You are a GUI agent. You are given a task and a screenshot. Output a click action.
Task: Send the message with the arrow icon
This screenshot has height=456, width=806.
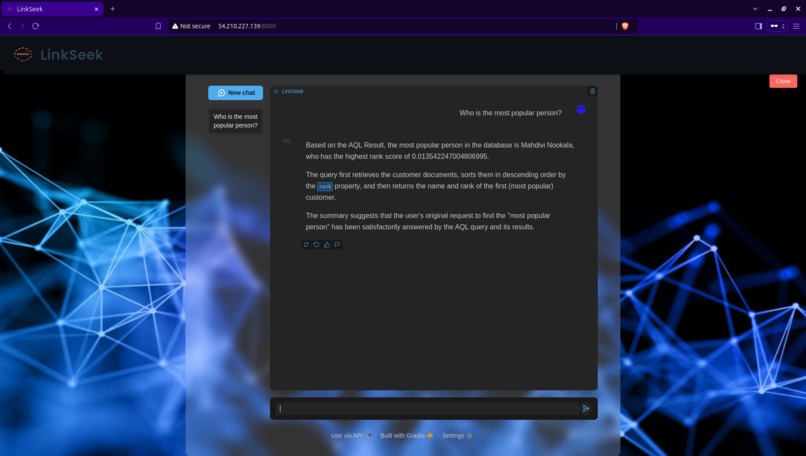[585, 408]
